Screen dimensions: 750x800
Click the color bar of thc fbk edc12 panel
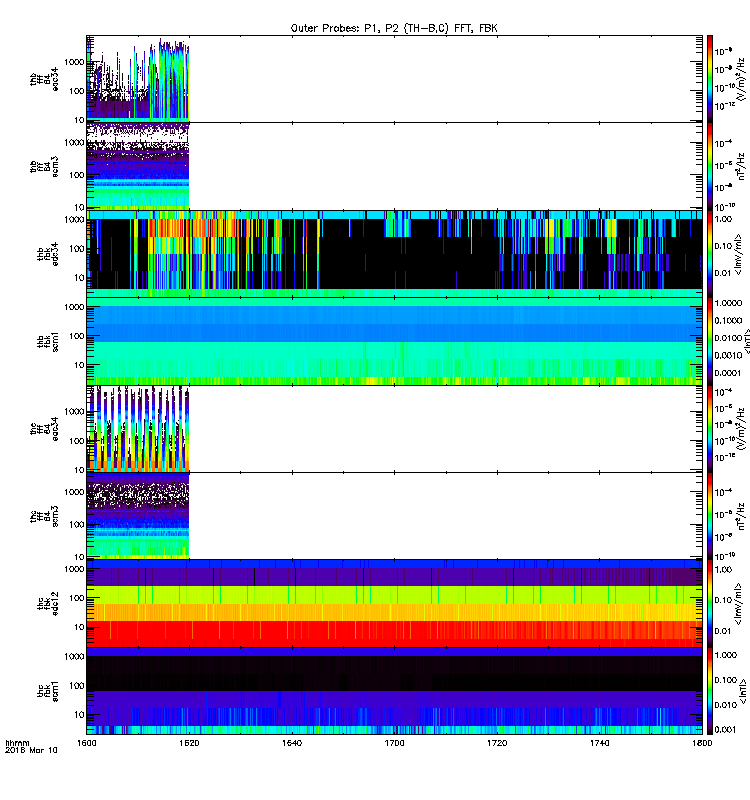710,604
